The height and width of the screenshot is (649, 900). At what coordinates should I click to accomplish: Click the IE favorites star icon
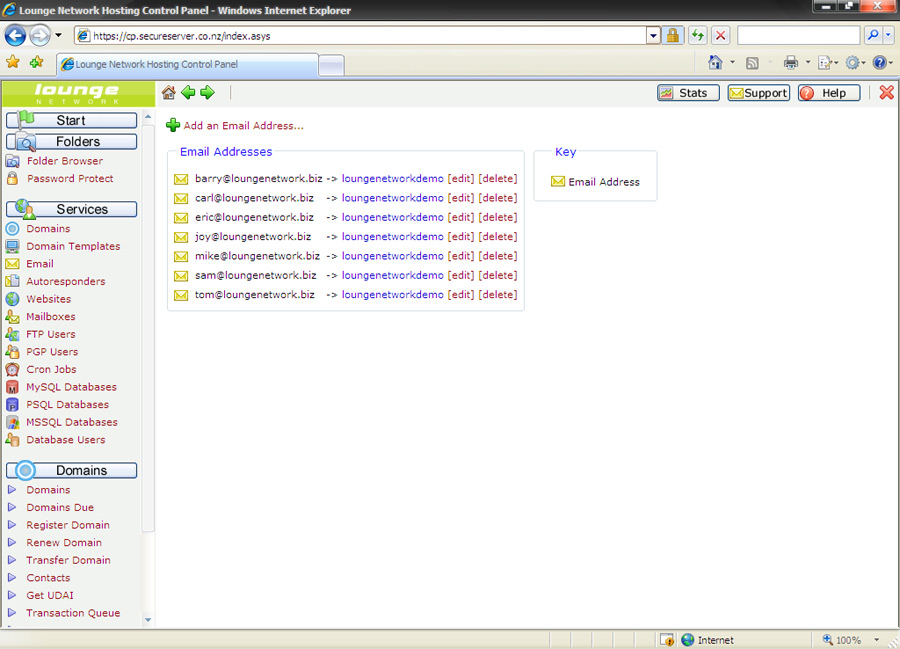point(13,62)
